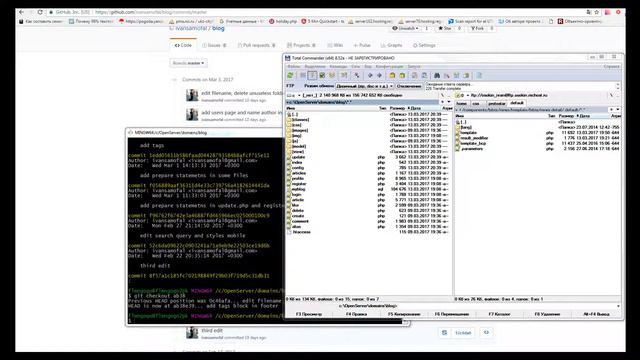Open the Unwatch dropdown on GitHub
The height and width of the screenshot is (360, 640).
pos(405,29)
